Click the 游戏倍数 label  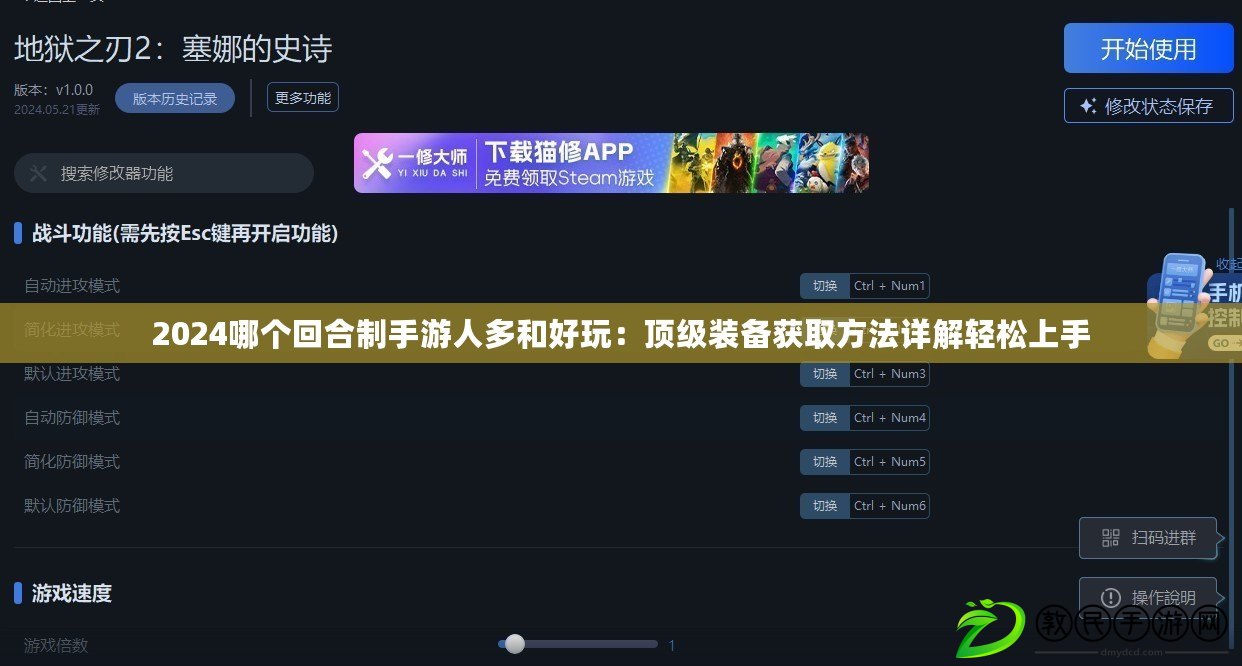(x=56, y=646)
